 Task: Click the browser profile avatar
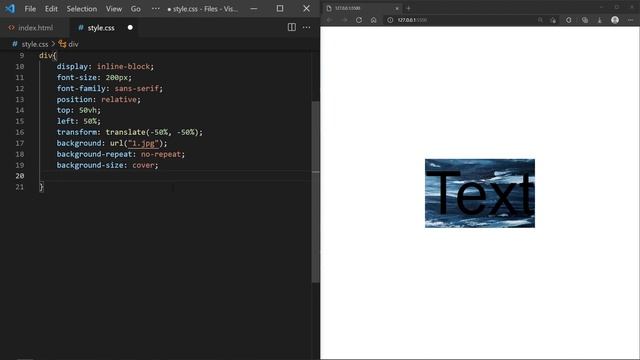pos(615,20)
